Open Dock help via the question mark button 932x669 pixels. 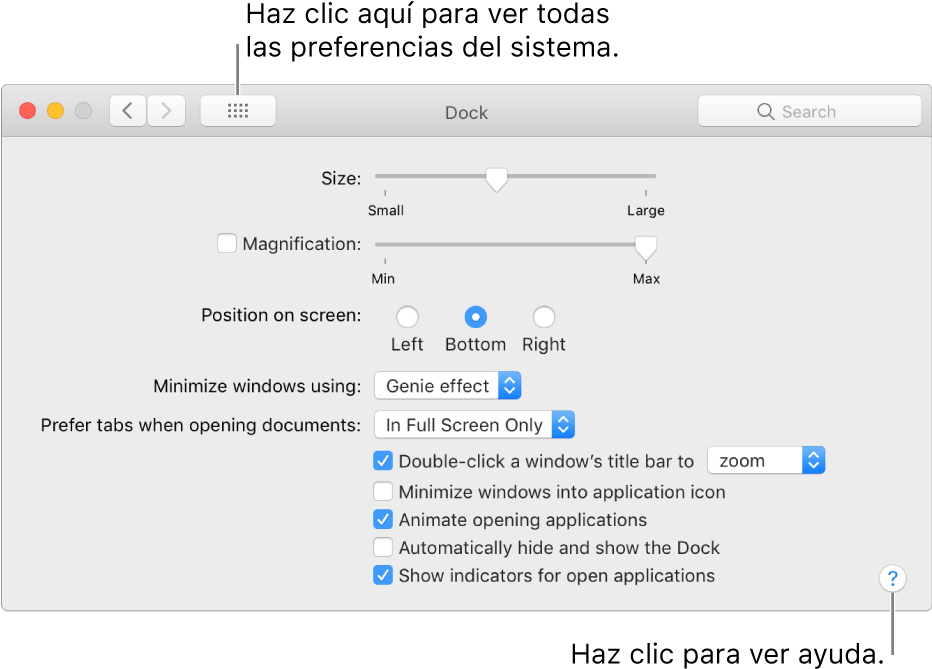[891, 578]
